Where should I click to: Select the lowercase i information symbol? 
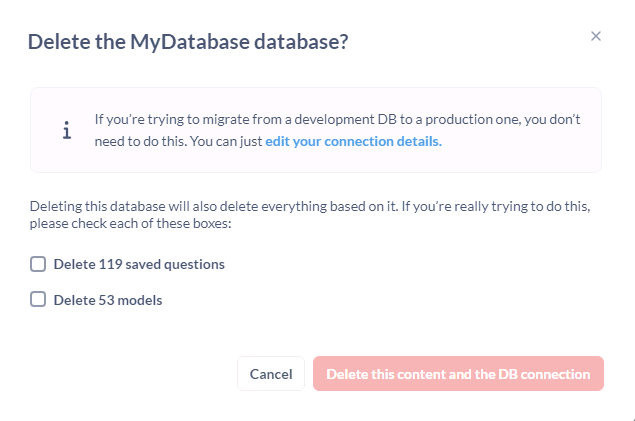(x=67, y=130)
